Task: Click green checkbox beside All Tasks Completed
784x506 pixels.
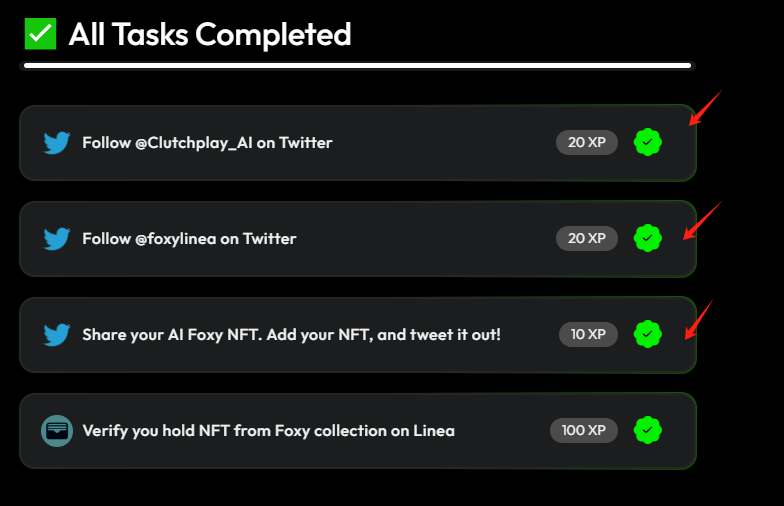Action: (40, 34)
